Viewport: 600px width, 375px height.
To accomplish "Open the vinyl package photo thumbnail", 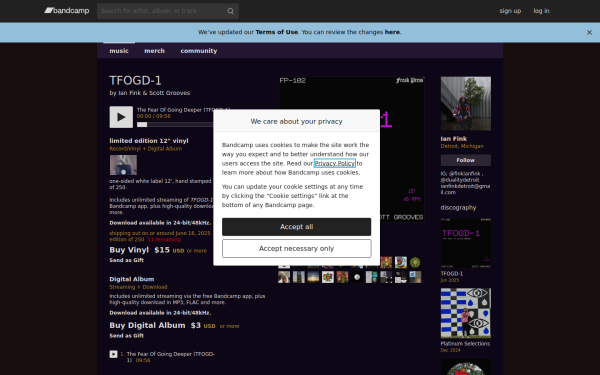I will click(x=123, y=165).
